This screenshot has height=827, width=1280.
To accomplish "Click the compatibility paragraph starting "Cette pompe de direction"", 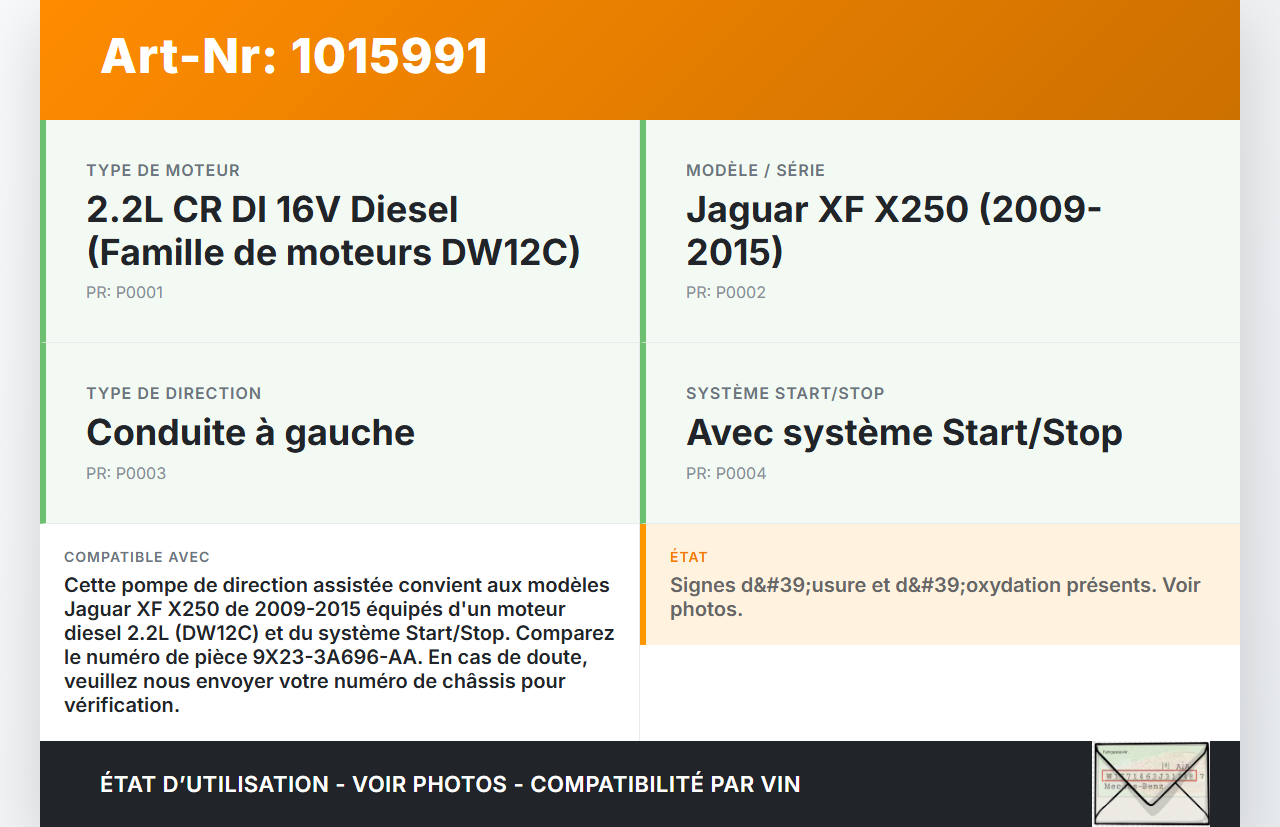I will point(339,645).
